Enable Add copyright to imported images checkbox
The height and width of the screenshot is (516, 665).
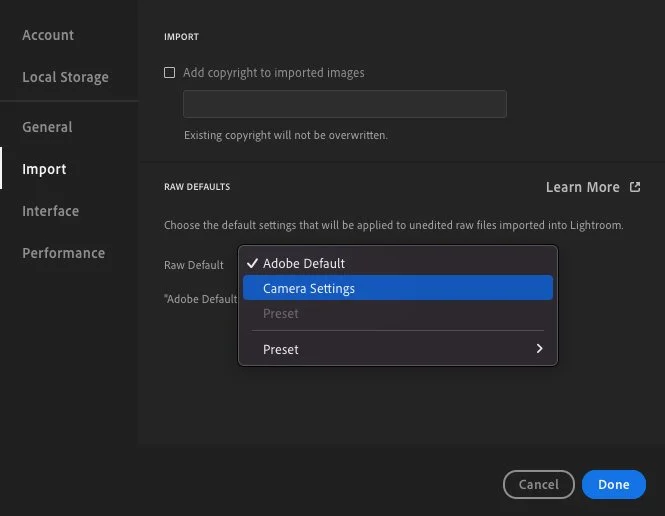[170, 73]
